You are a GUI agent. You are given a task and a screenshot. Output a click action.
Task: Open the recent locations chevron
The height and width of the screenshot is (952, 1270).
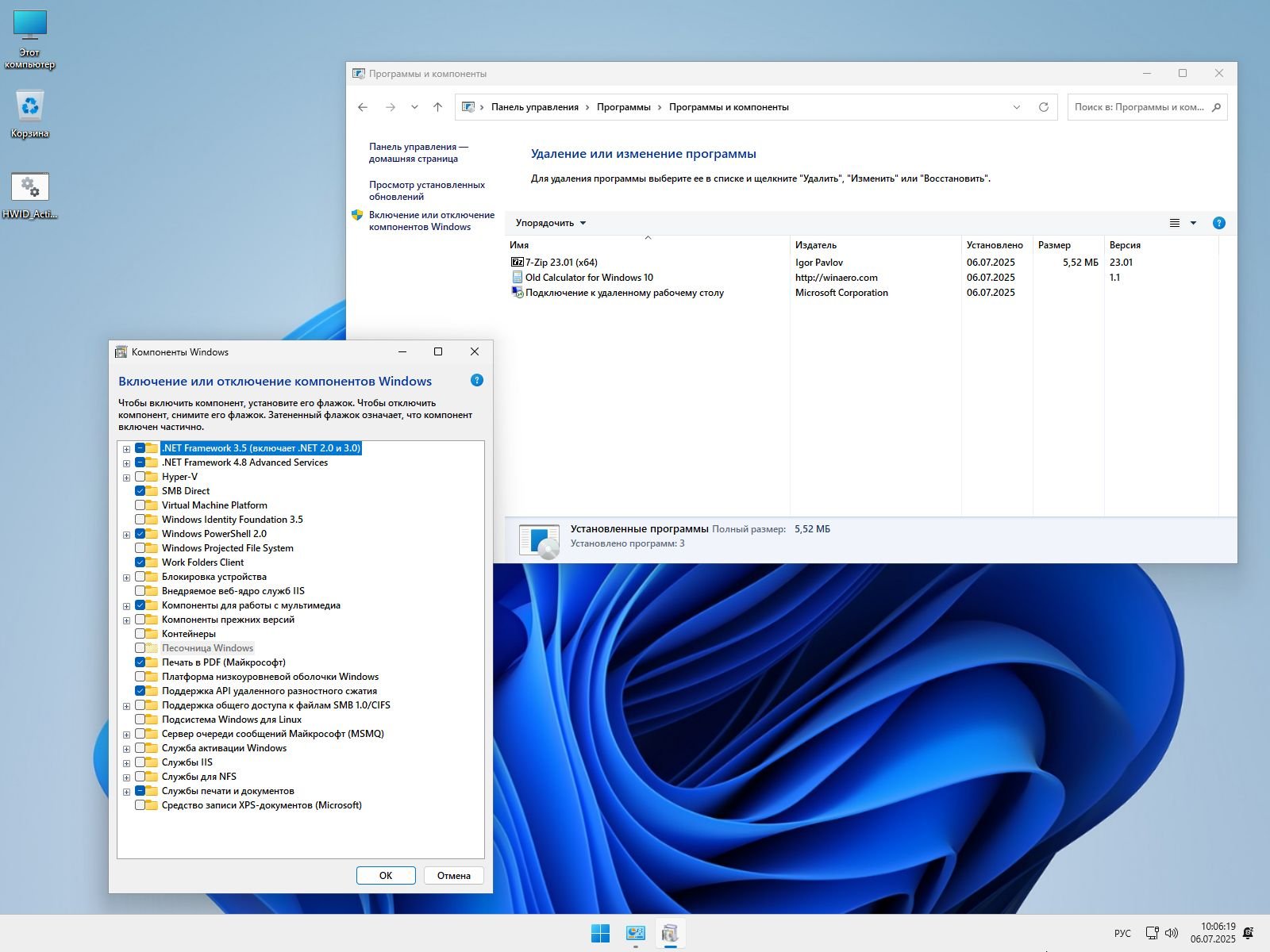coord(414,107)
